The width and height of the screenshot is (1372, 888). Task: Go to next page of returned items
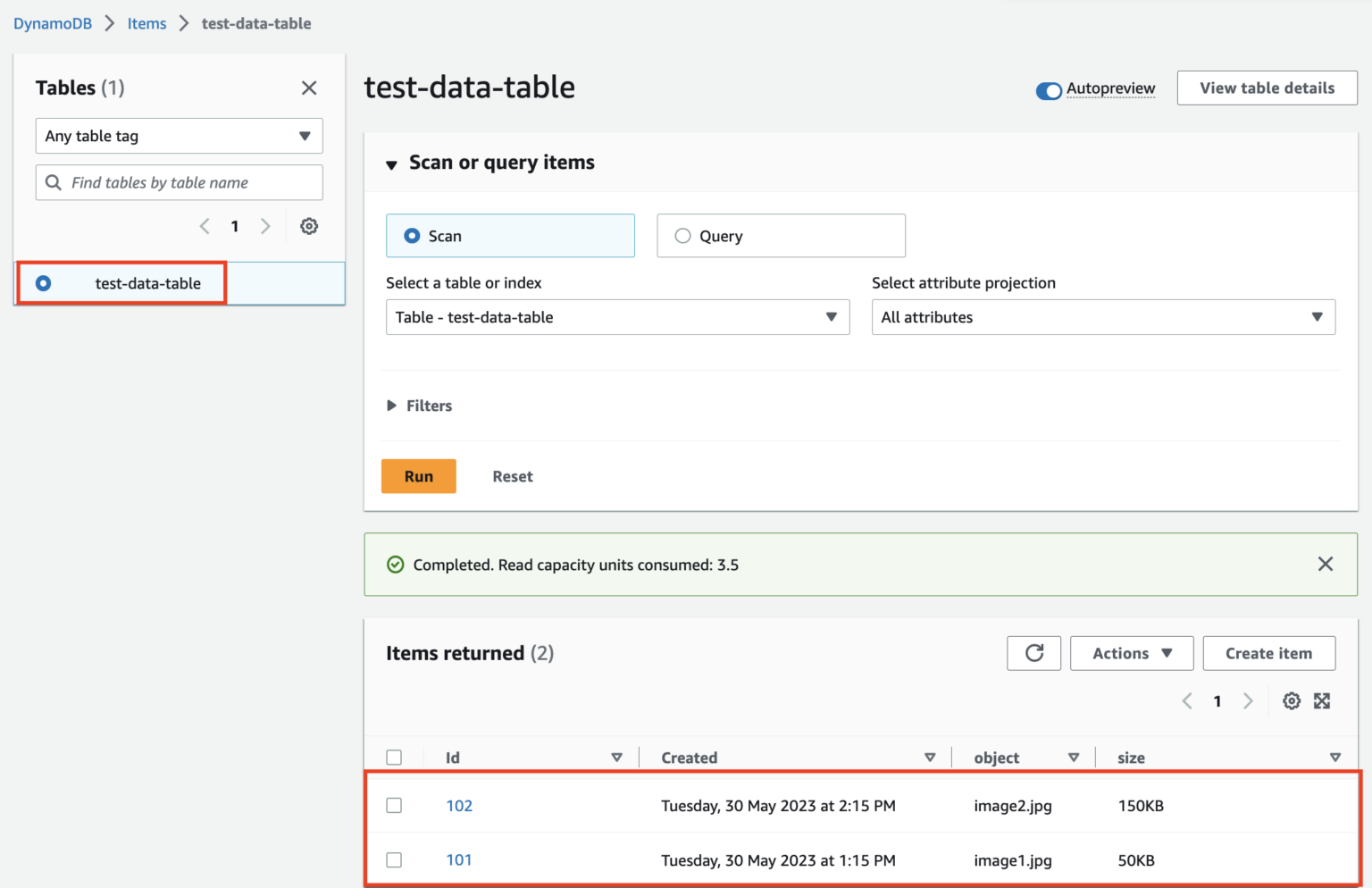pyautogui.click(x=1248, y=700)
